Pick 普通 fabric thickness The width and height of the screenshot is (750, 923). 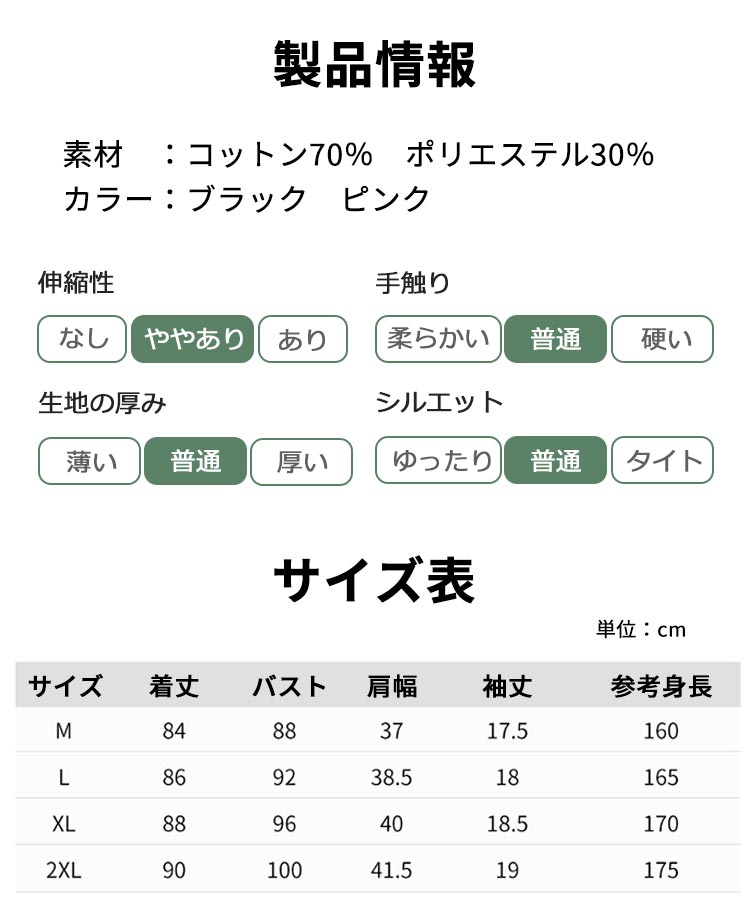point(195,461)
